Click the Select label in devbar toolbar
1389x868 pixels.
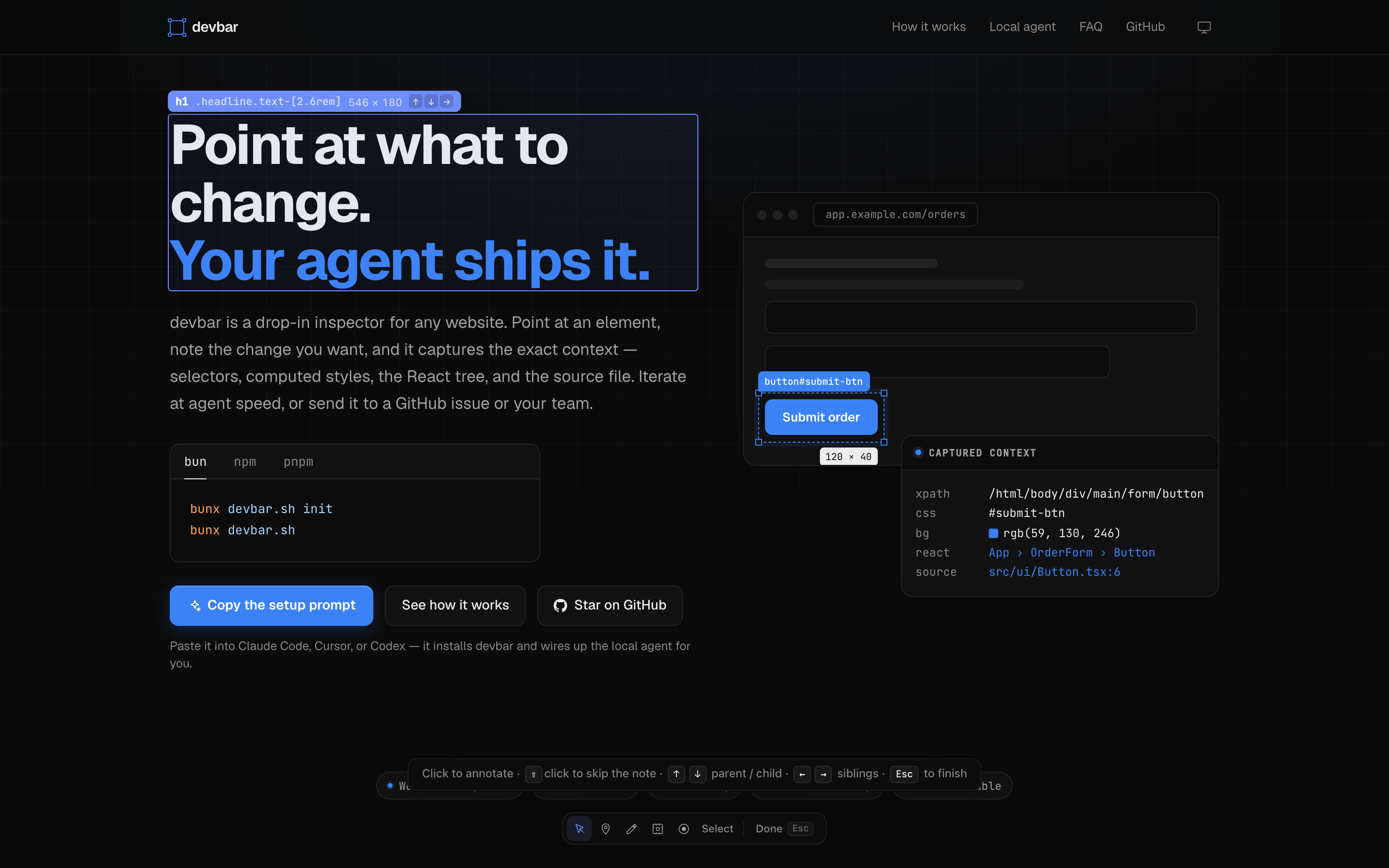[718, 828]
